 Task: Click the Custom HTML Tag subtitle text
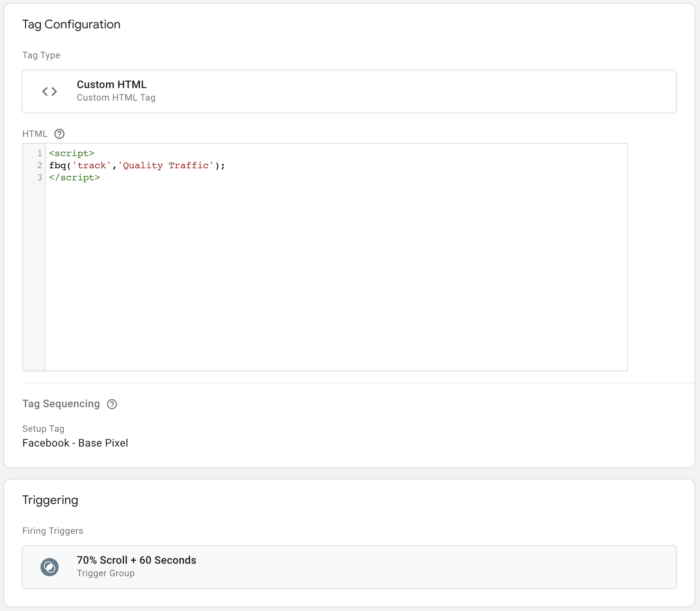click(116, 98)
